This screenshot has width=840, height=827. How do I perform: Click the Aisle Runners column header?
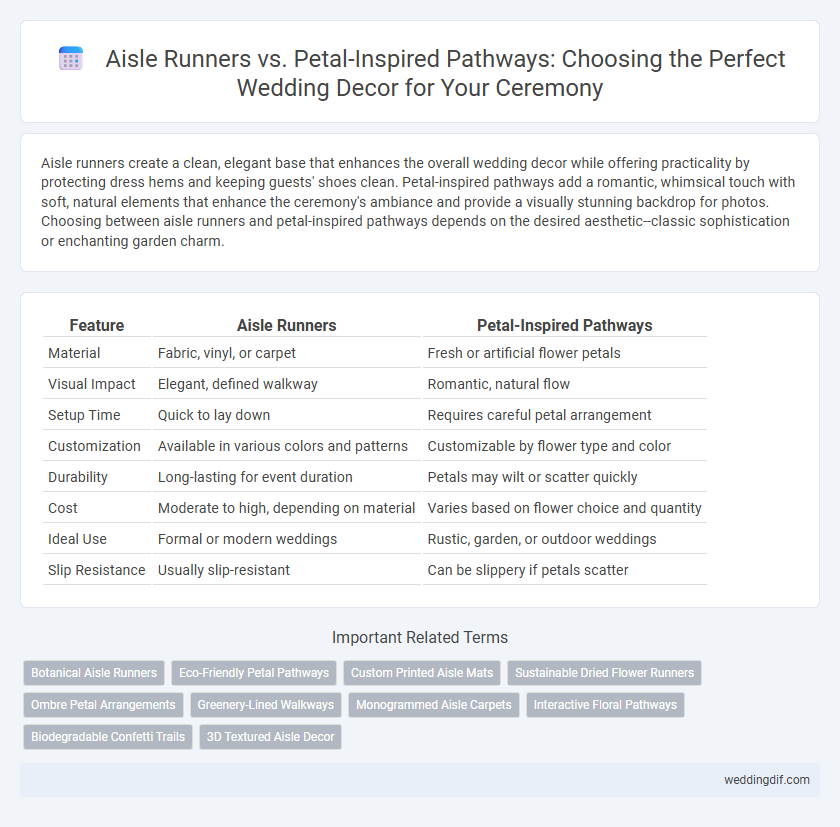pyautogui.click(x=287, y=325)
